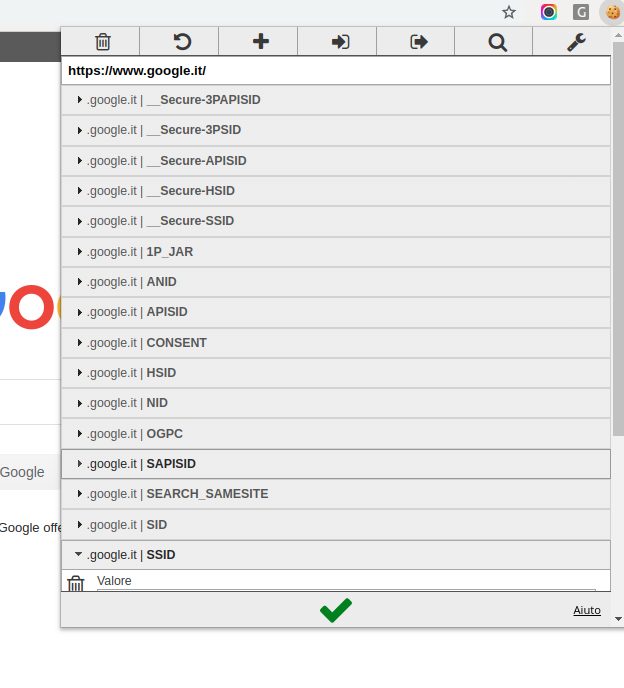624x688 pixels.
Task: Expand the SEARCH_SAMESITE cookie entry
Action: (x=336, y=494)
